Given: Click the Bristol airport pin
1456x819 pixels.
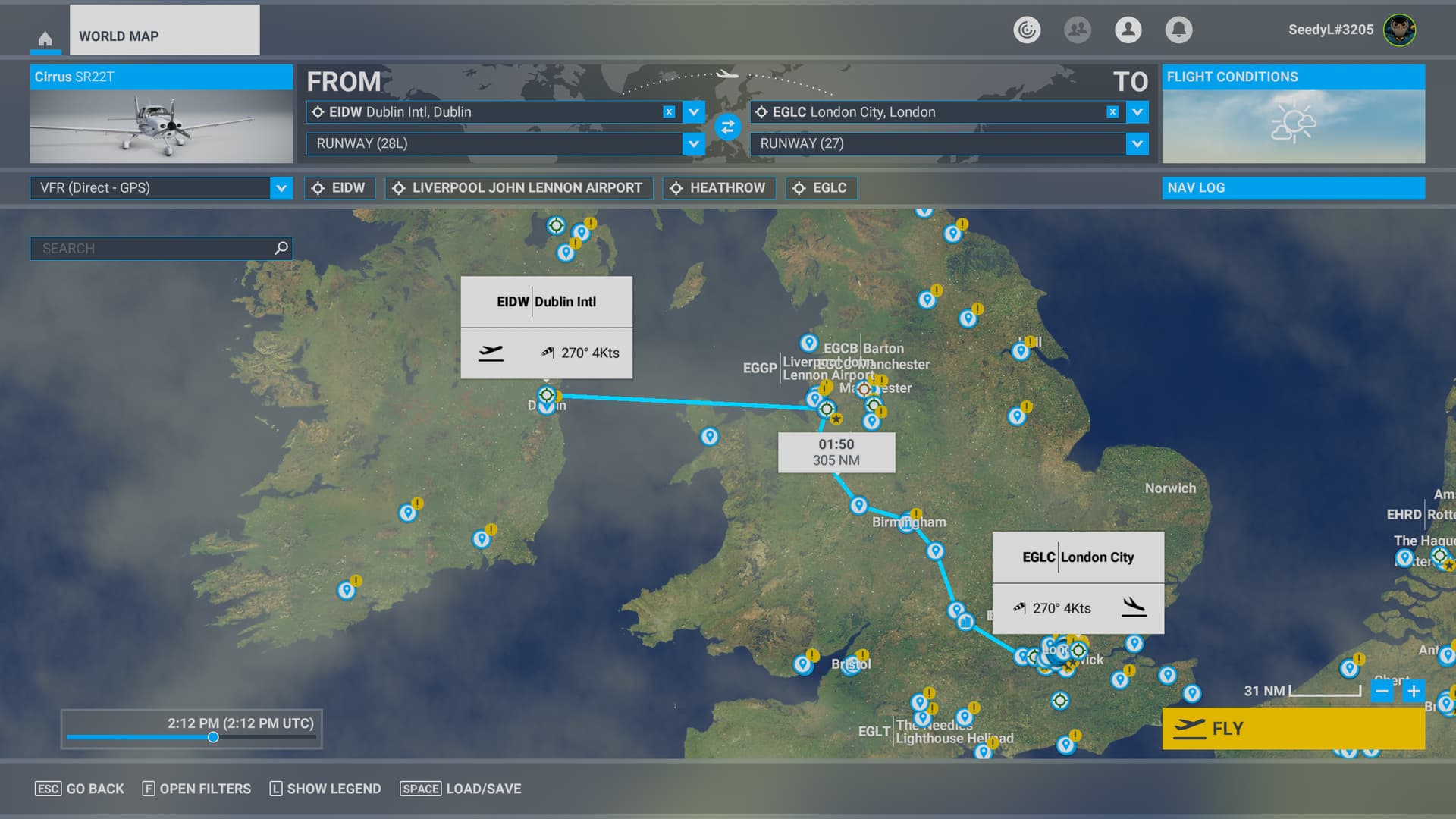Looking at the screenshot, I should click(x=851, y=666).
